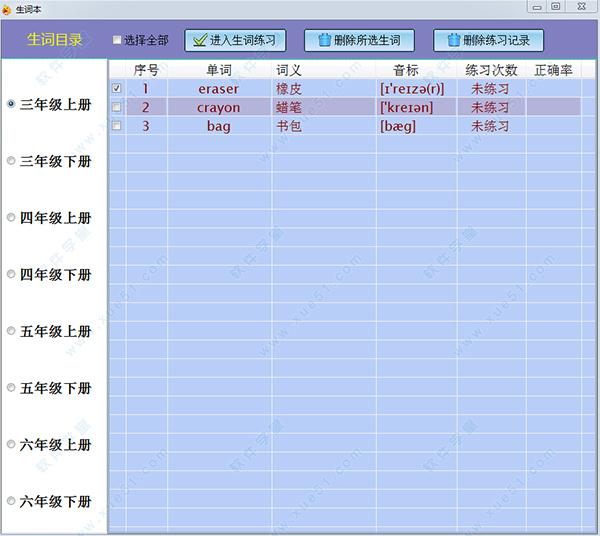Click the 生词目录 heading
Image resolution: width=600 pixels, height=536 pixels.
pos(55,40)
